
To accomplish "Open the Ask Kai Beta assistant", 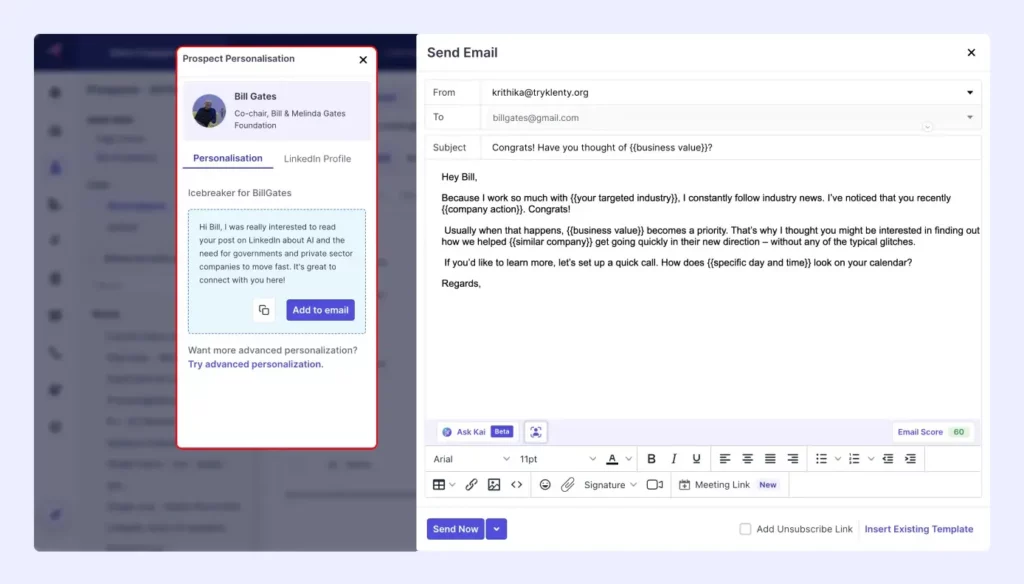I will (477, 432).
